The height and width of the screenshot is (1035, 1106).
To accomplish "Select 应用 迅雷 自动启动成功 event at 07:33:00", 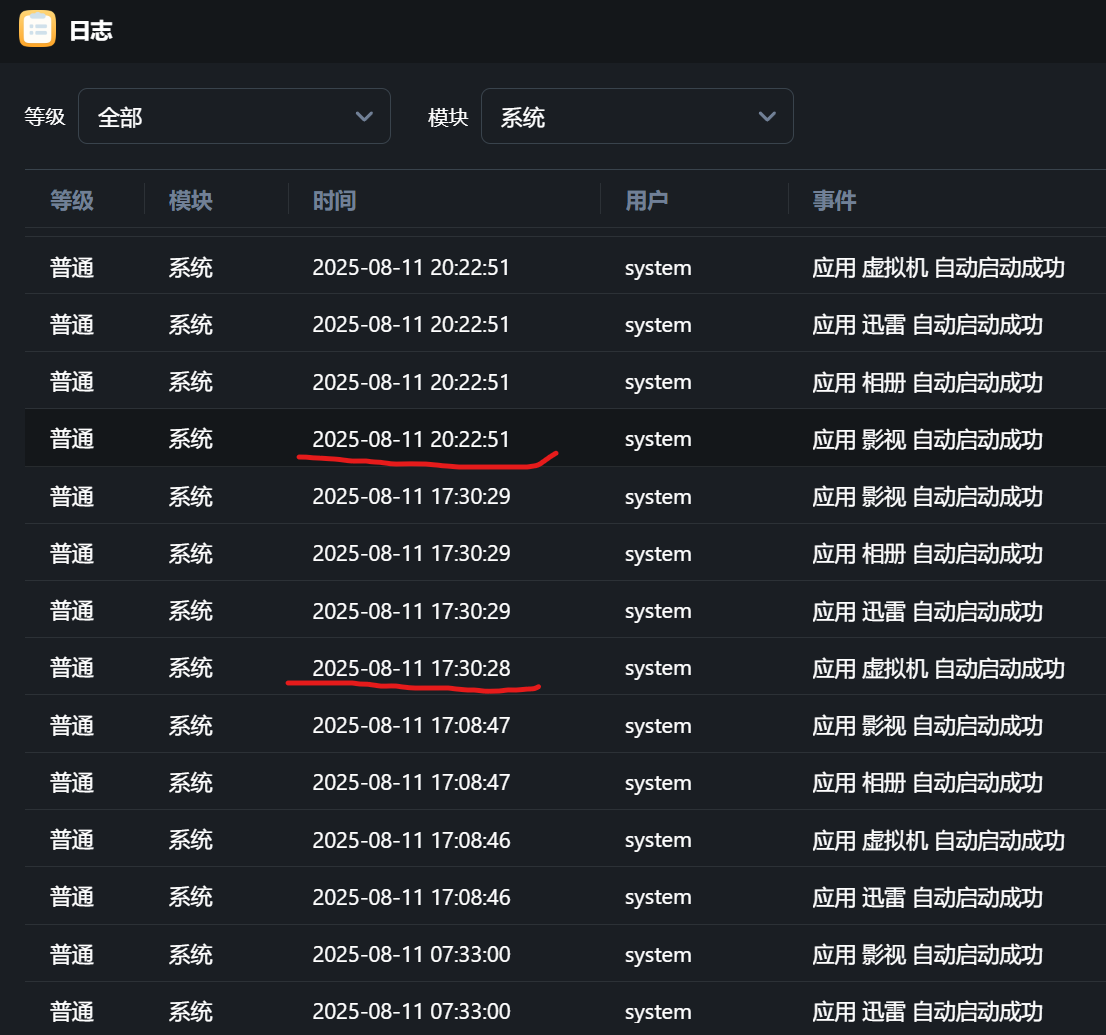I will point(928,1012).
